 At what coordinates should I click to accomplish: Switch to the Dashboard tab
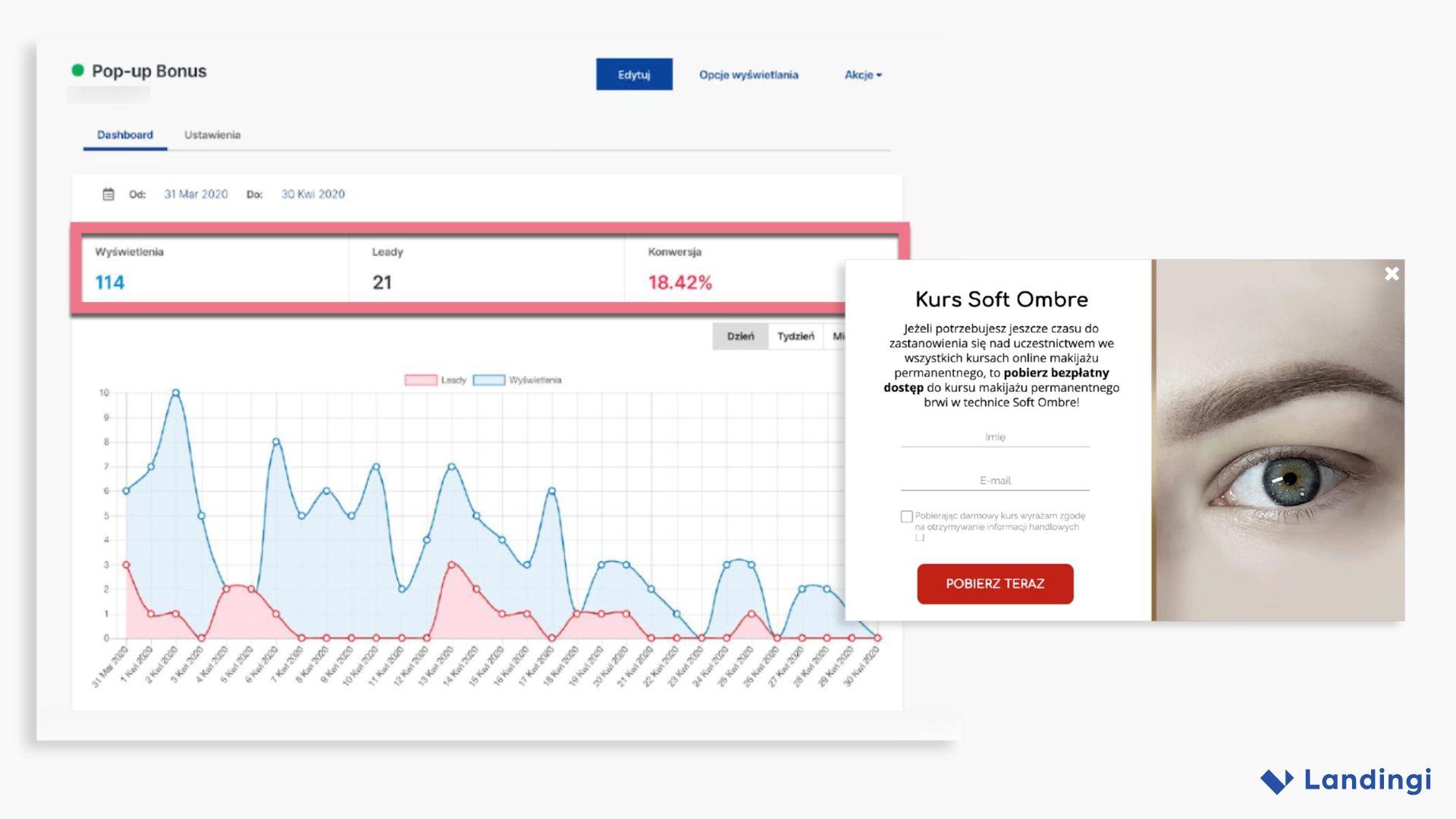coord(124,134)
